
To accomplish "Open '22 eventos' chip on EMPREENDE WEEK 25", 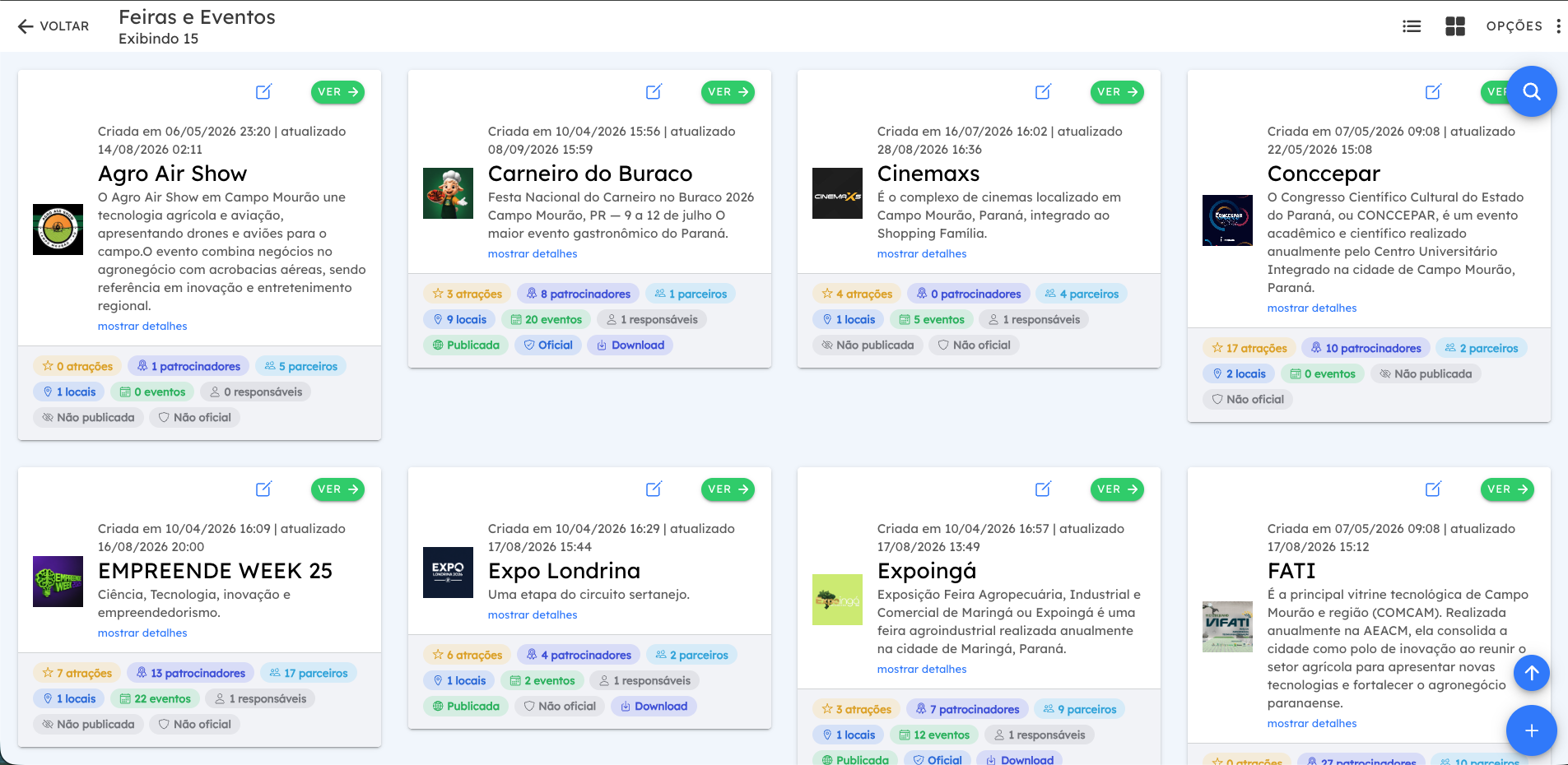I will (155, 699).
